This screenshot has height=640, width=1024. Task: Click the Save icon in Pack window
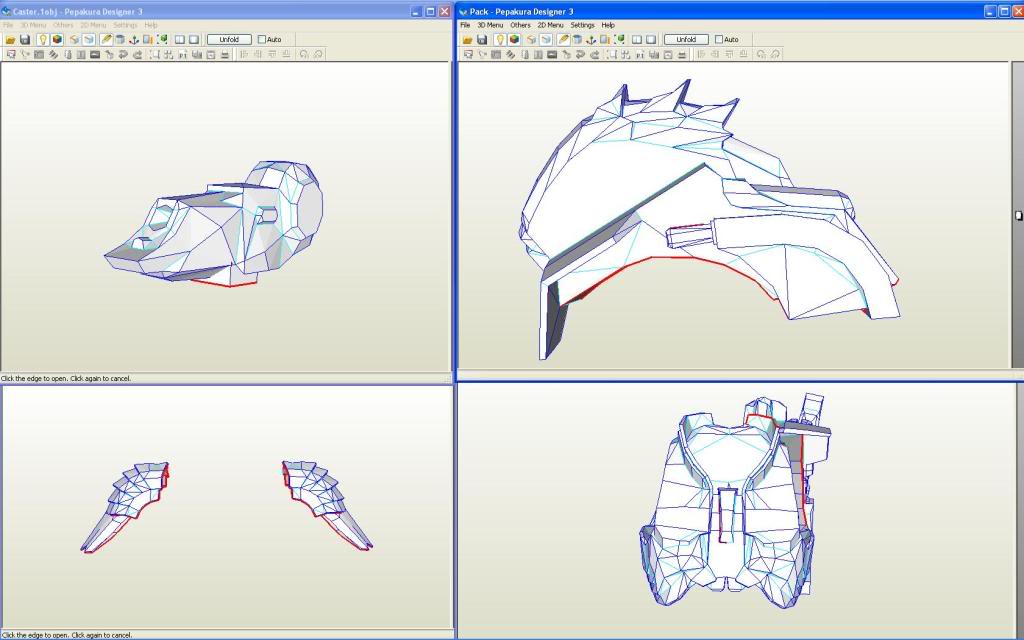coord(482,39)
